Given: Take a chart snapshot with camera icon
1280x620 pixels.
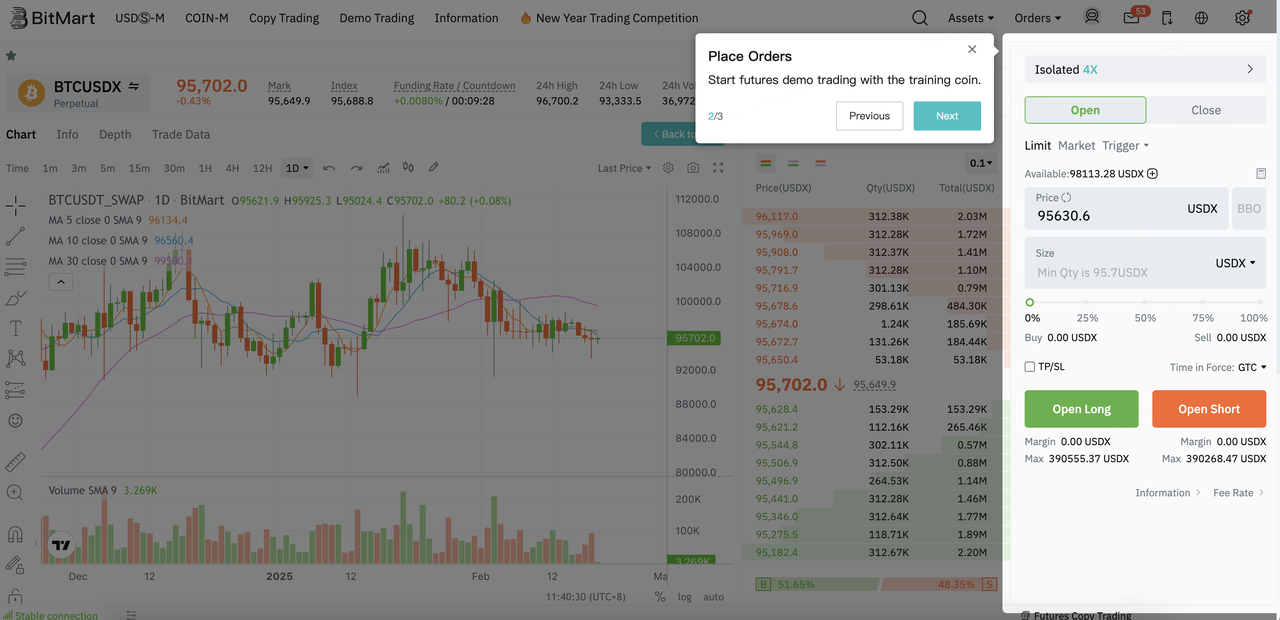Looking at the screenshot, I should click(x=693, y=168).
